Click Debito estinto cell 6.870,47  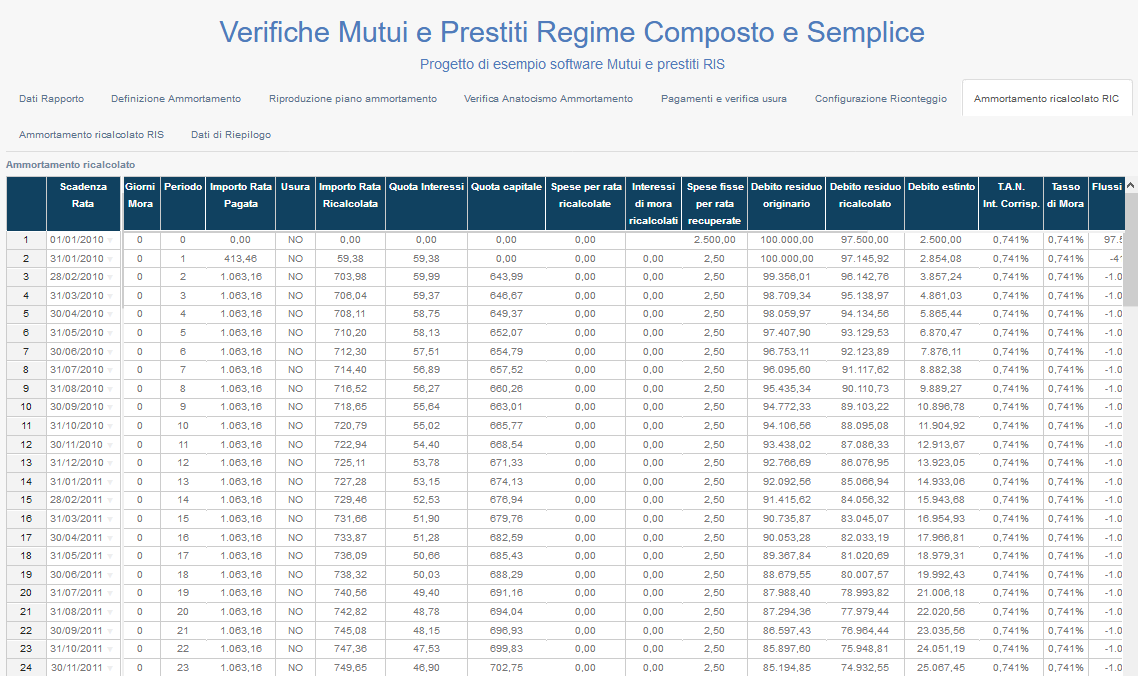point(941,333)
